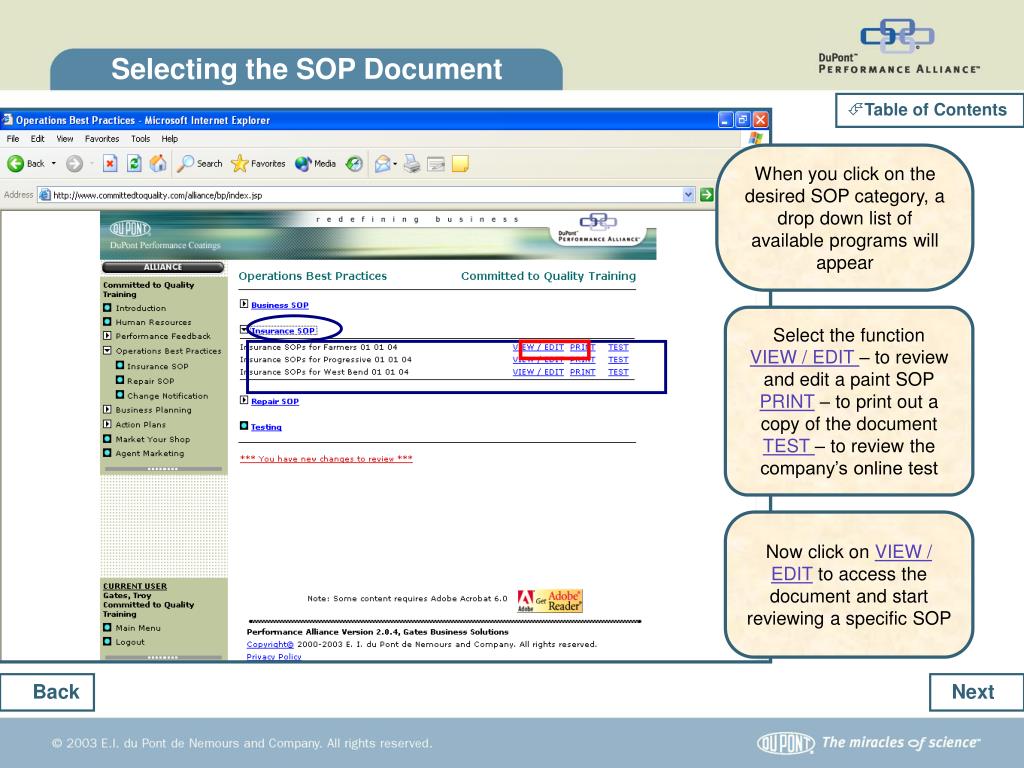Viewport: 1024px width, 768px height.
Task: Click VIEW / EDIT for West Bend SOPs
Action: (x=538, y=372)
